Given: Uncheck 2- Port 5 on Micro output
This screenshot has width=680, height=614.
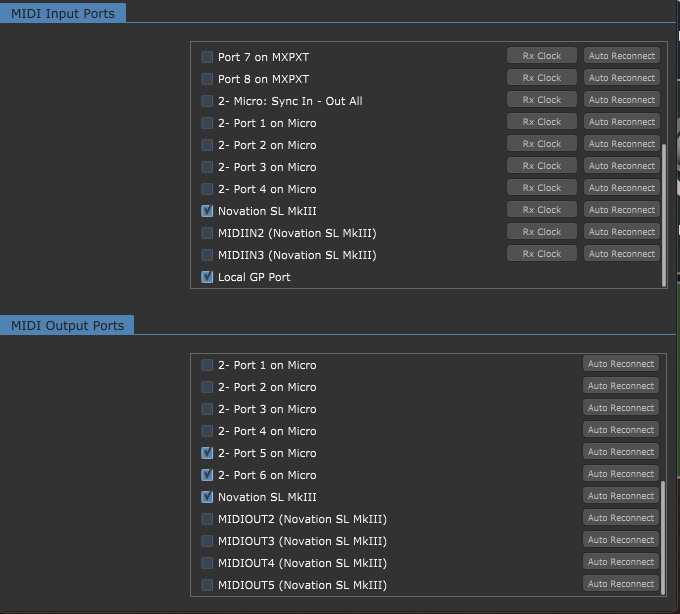Looking at the screenshot, I should pos(207,453).
